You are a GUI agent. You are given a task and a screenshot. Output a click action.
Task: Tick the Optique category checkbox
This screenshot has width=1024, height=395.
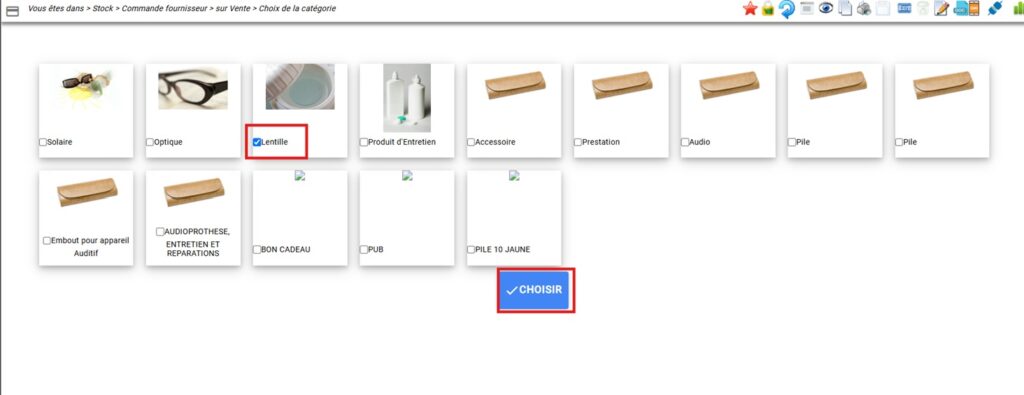150,142
